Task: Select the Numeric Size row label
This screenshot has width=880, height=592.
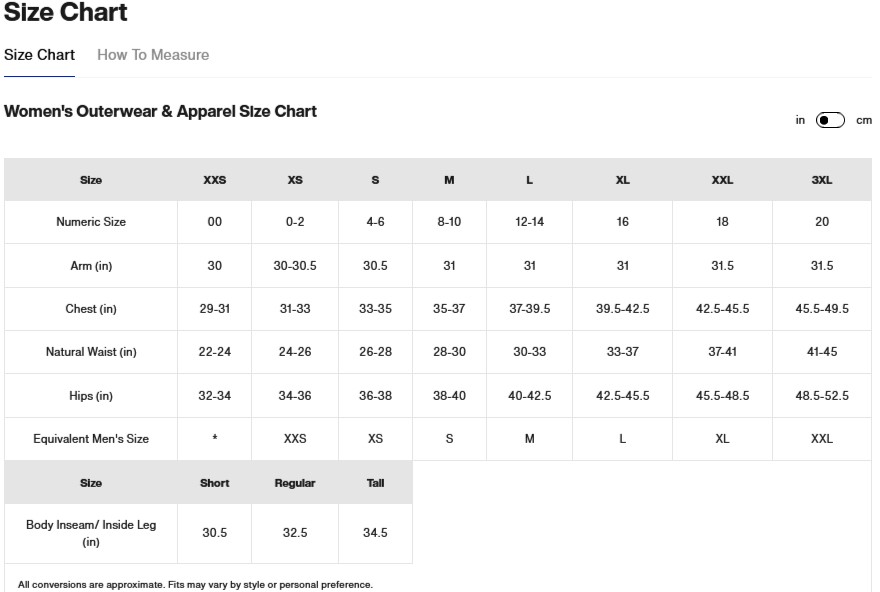Action: tap(91, 222)
